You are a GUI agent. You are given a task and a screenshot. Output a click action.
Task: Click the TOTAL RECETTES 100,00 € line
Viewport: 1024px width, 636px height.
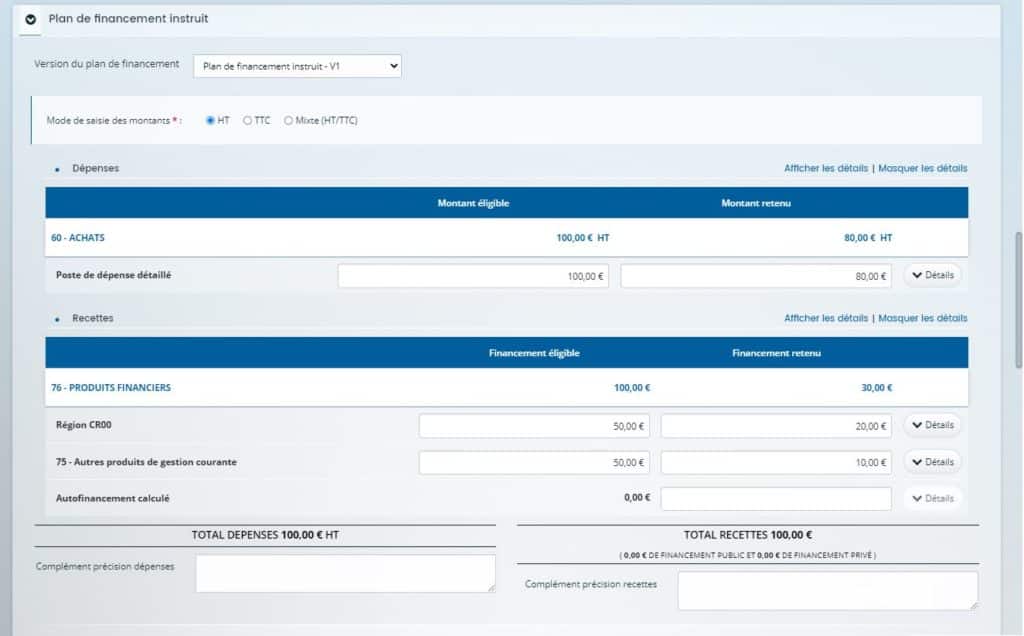(x=748, y=535)
